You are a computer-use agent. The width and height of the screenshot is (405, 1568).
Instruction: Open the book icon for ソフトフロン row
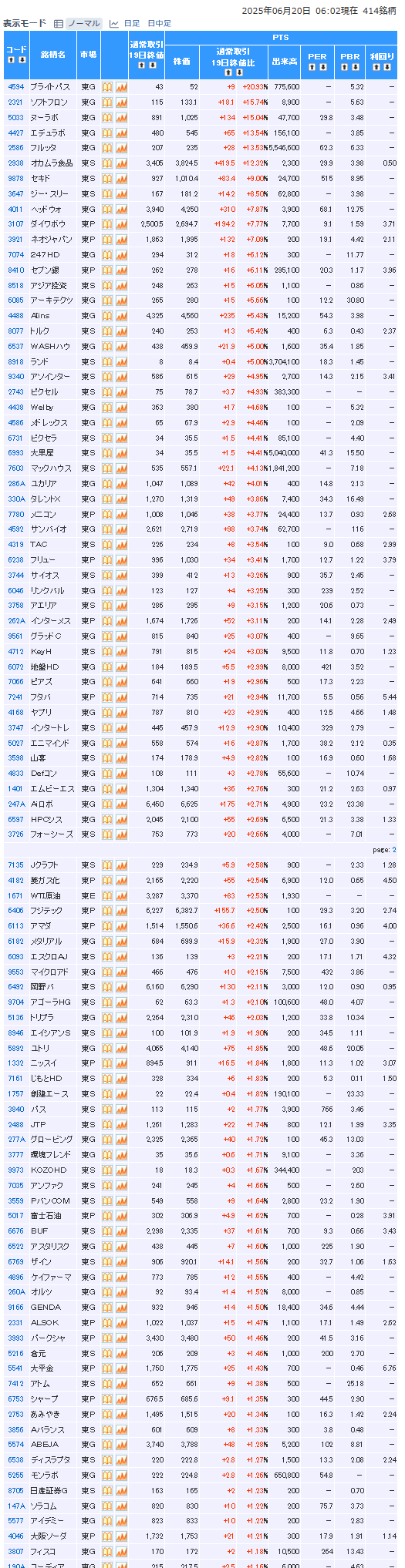click(108, 102)
